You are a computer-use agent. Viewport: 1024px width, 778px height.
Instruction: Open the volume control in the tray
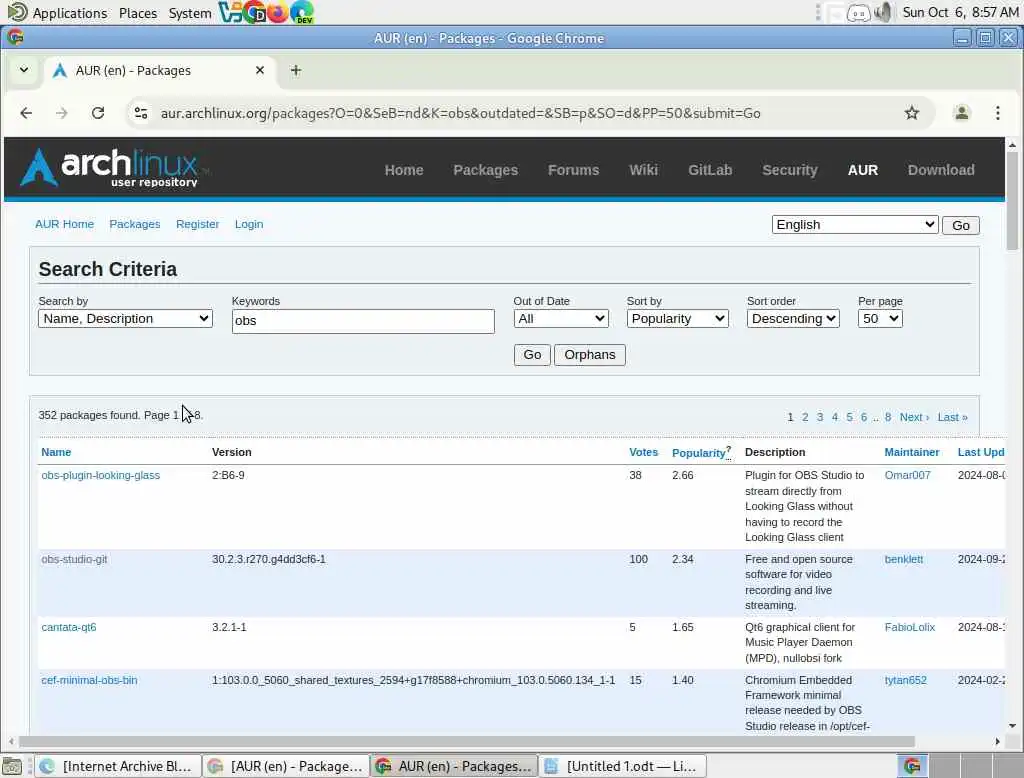(x=883, y=12)
